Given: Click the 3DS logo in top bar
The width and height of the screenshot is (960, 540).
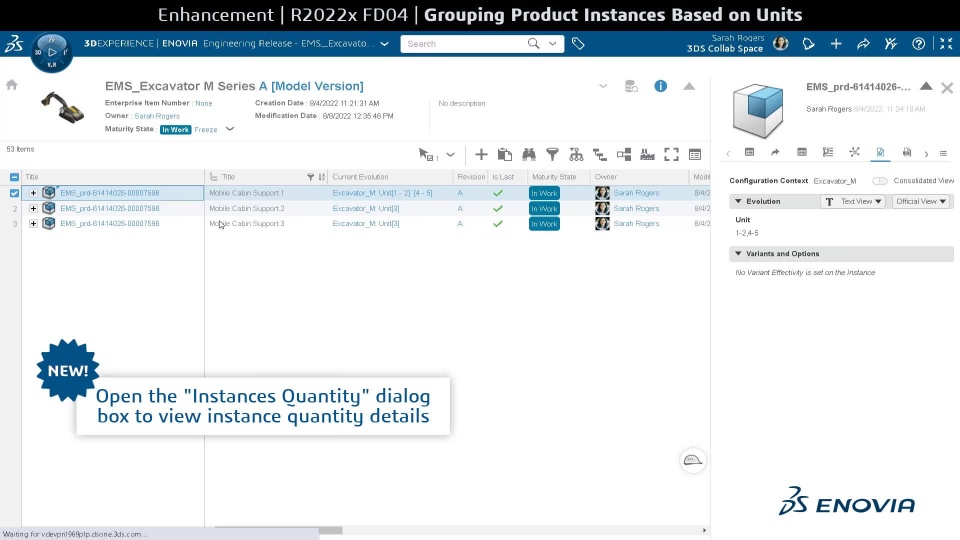Looking at the screenshot, I should point(14,43).
